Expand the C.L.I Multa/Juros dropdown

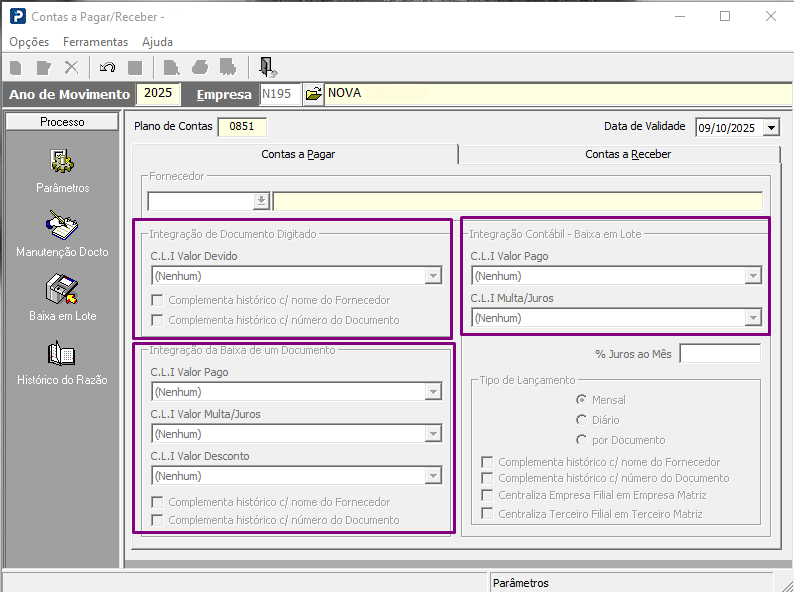752,318
